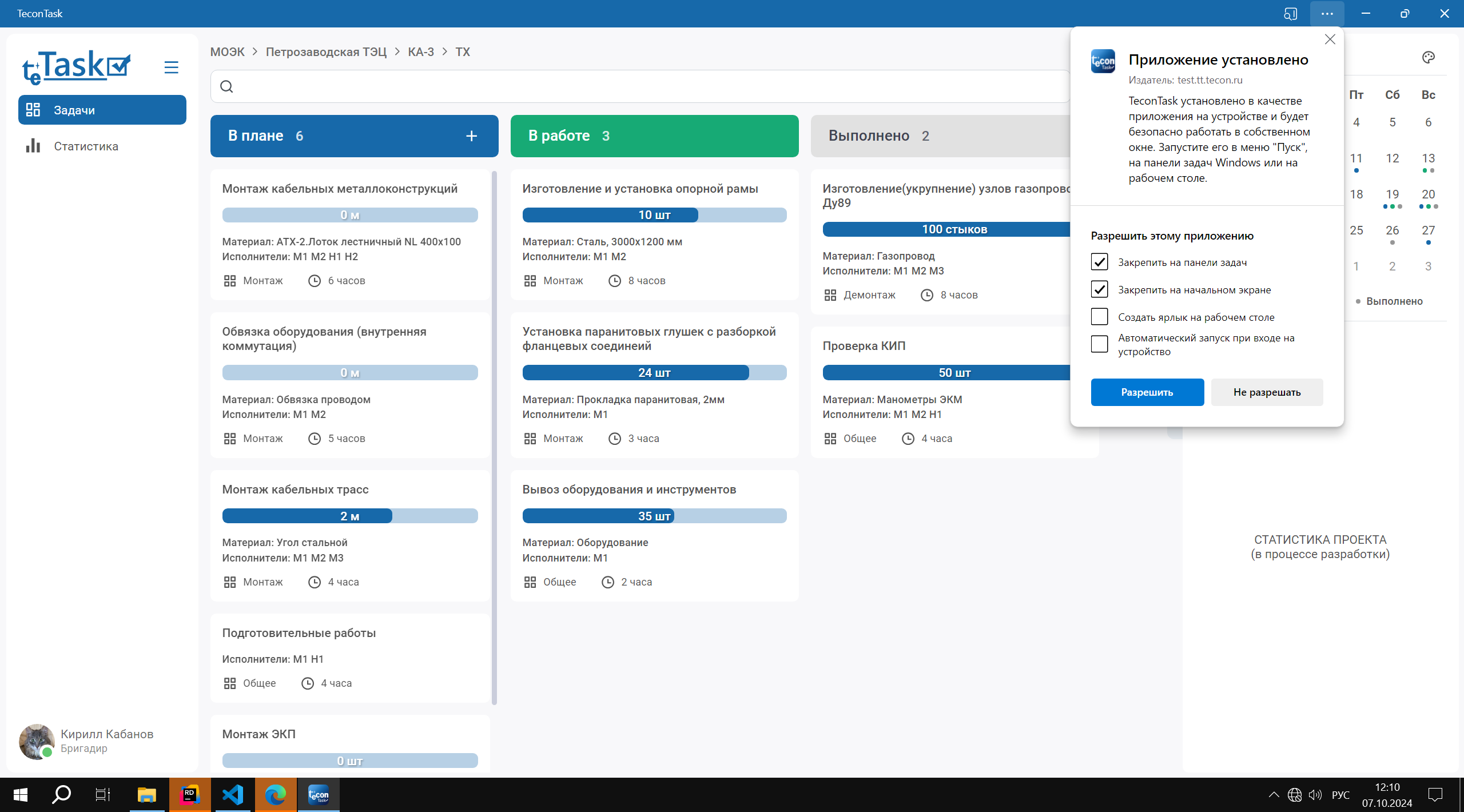Viewport: 1464px width, 812px height.
Task: Click the blue Разрешить button
Action: pos(1147,392)
